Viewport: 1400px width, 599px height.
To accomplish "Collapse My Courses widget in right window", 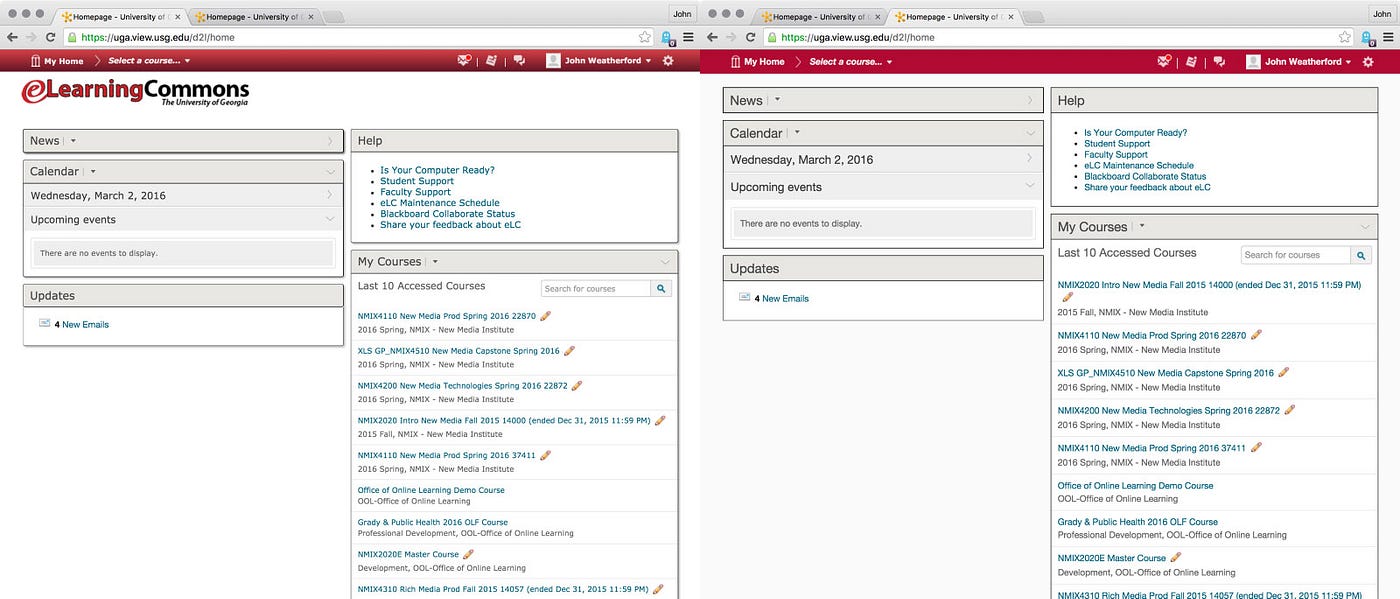I will (1366, 227).
